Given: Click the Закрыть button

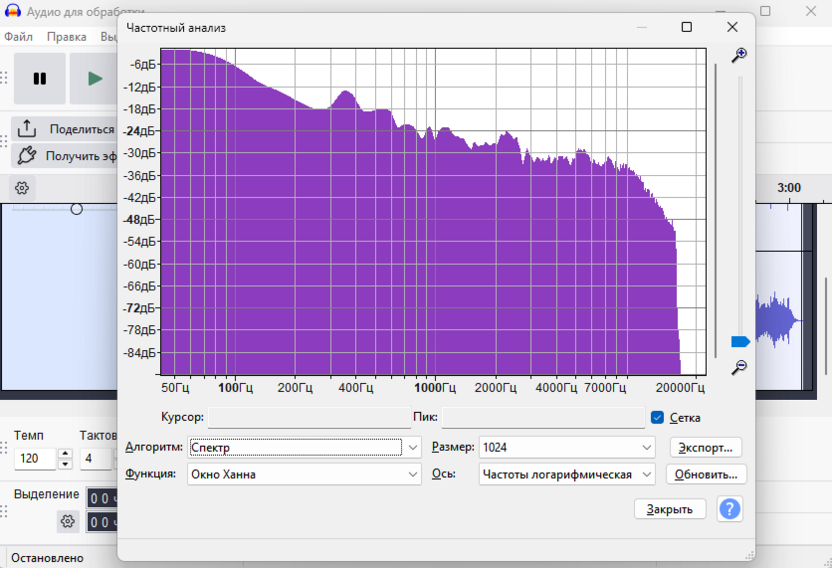Looking at the screenshot, I should coord(670,509).
